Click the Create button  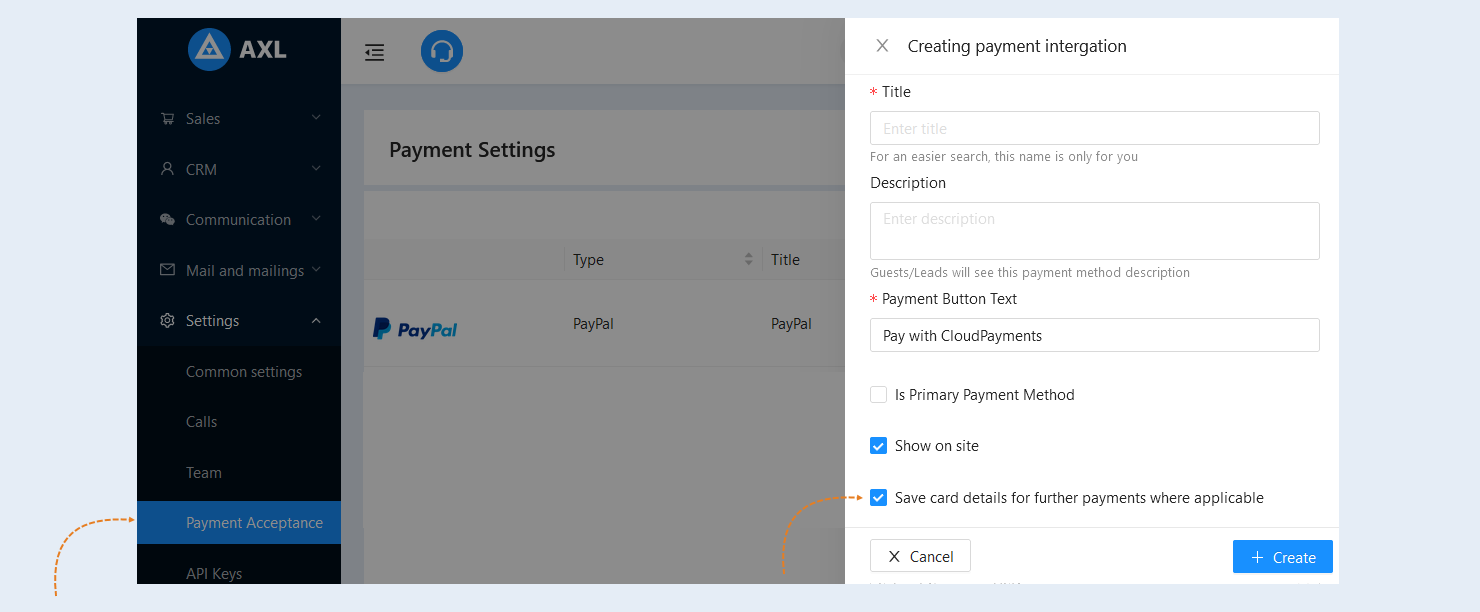[1283, 557]
